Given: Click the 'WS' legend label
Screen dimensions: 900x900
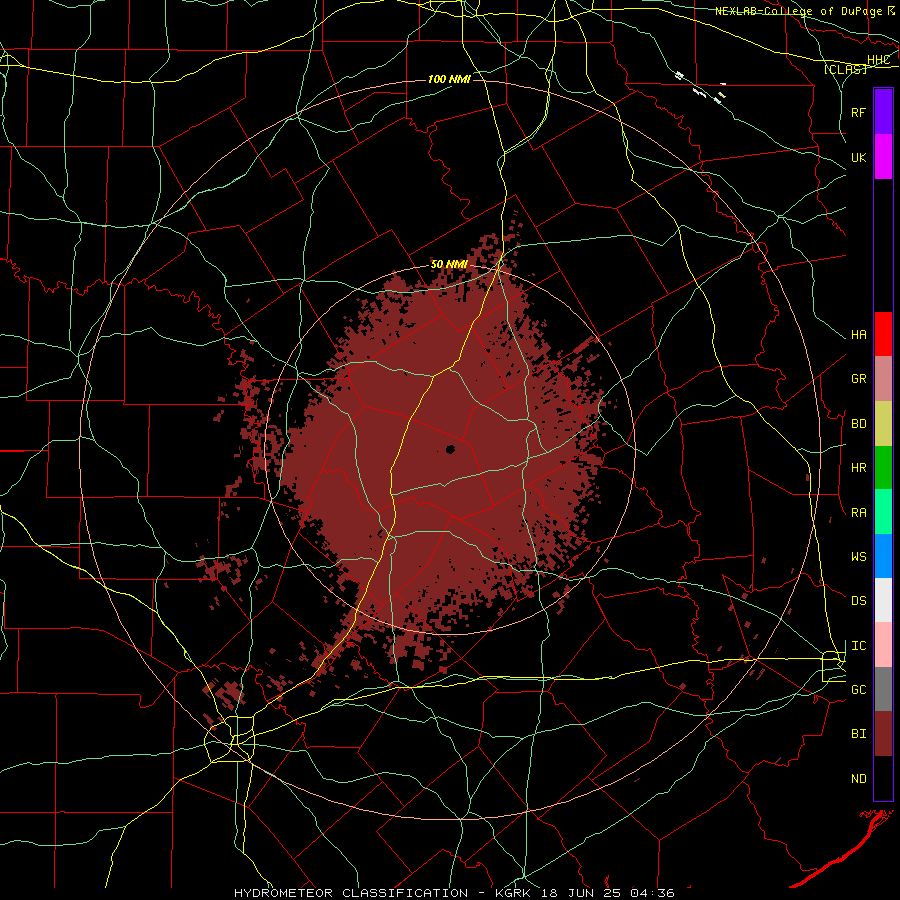Looking at the screenshot, I should pos(858,557).
